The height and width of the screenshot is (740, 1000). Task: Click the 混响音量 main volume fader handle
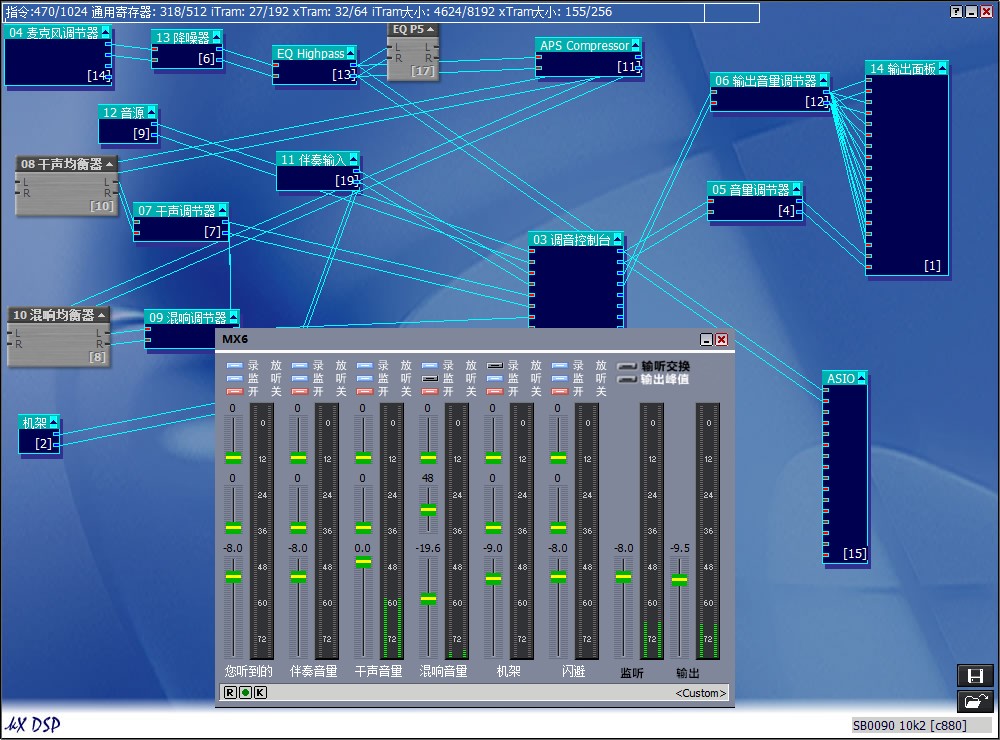point(428,599)
